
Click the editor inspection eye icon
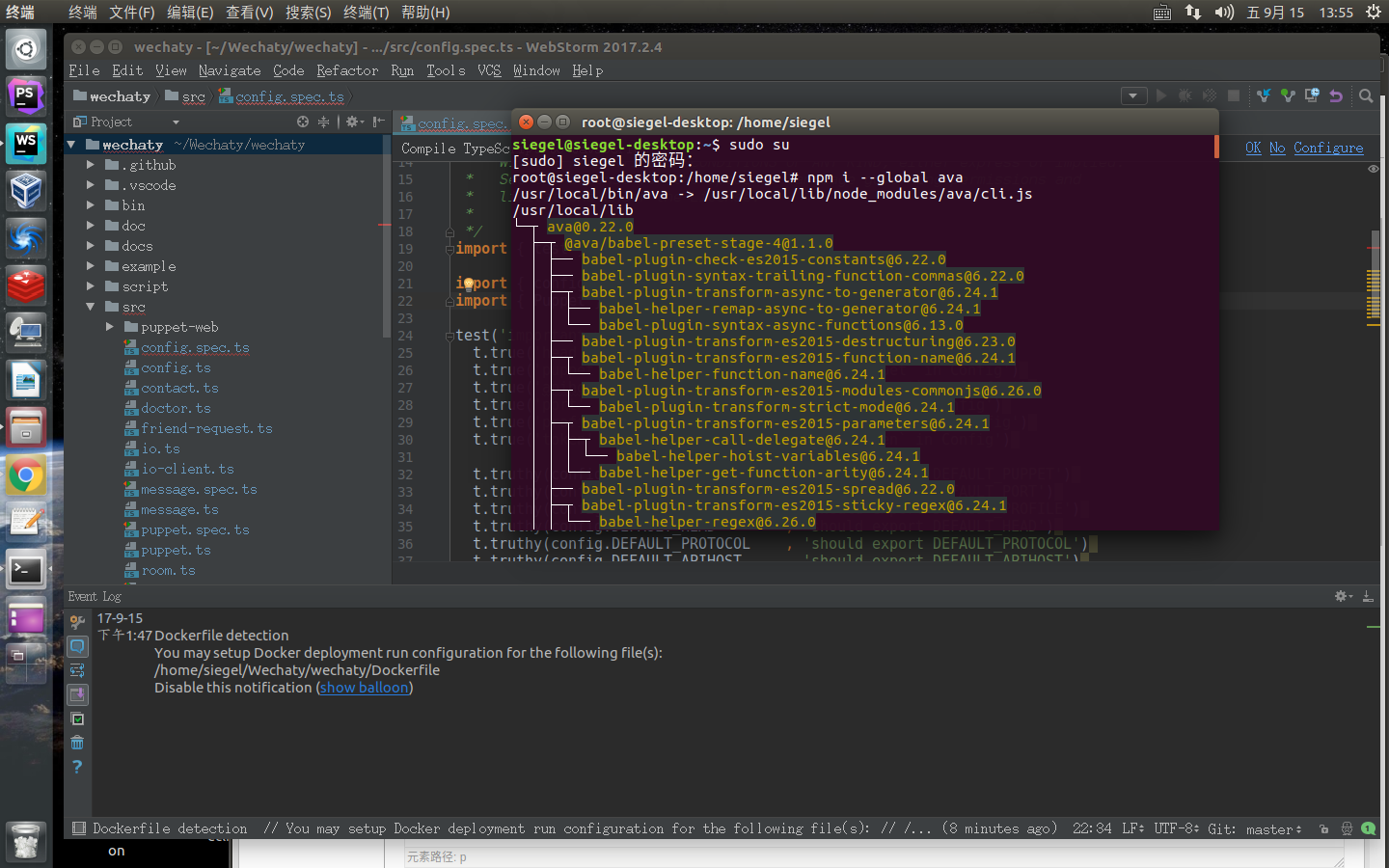pos(1374,169)
